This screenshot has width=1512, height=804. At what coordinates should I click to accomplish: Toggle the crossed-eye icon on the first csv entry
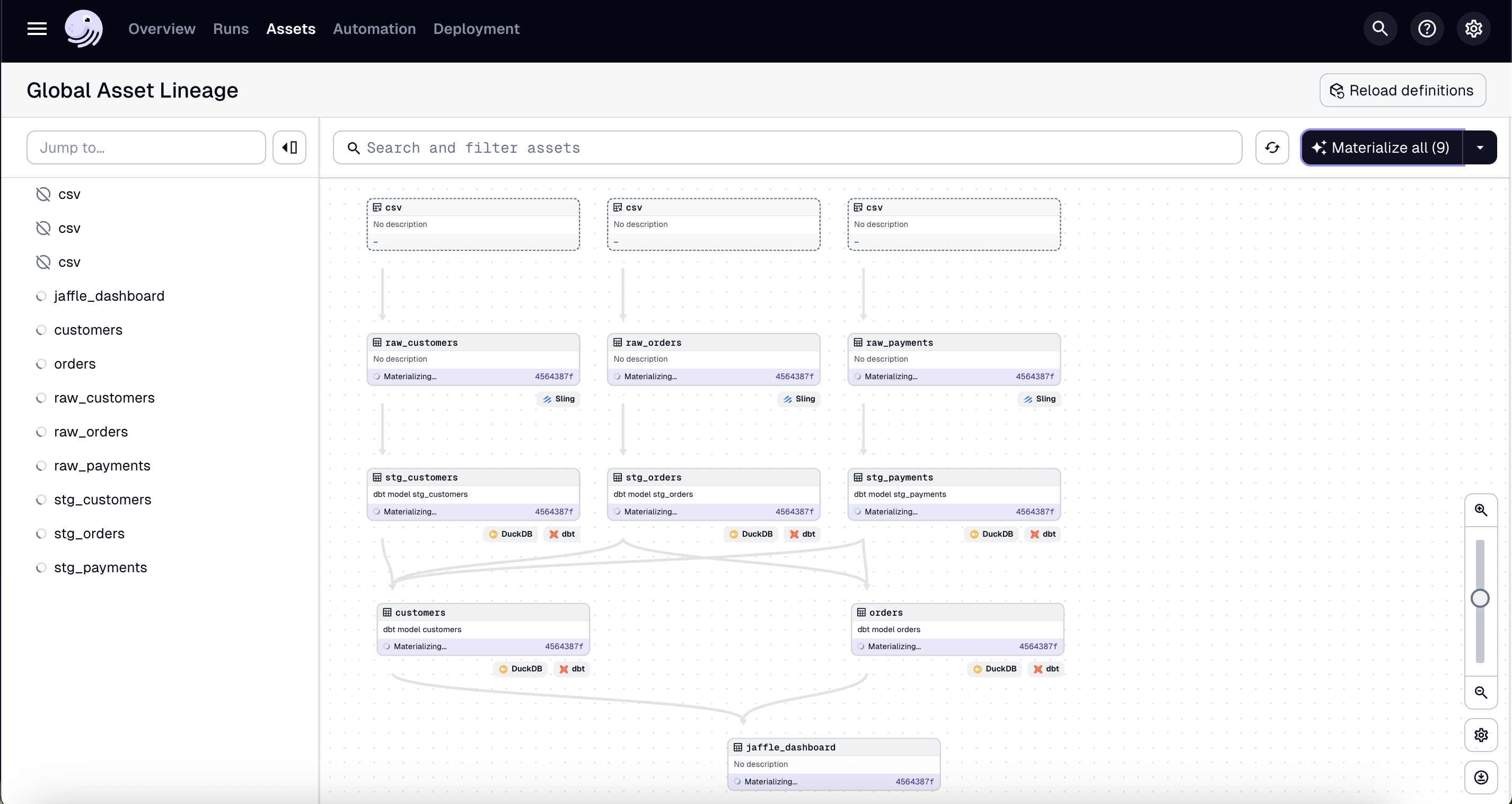click(x=43, y=194)
